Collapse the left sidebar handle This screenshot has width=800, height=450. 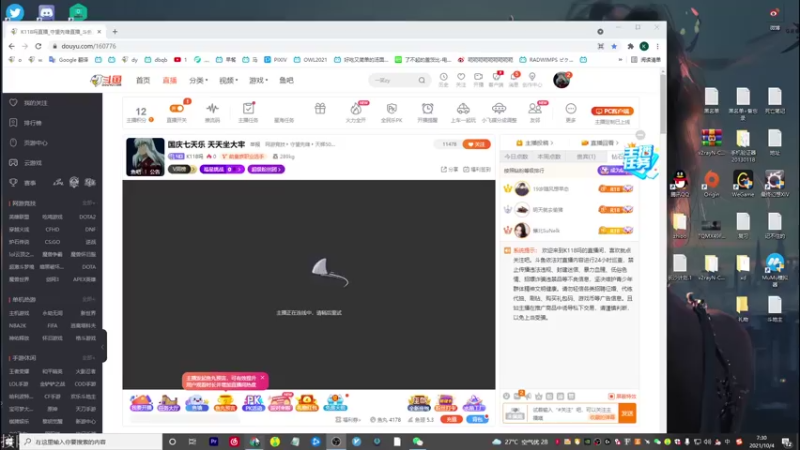point(104,346)
